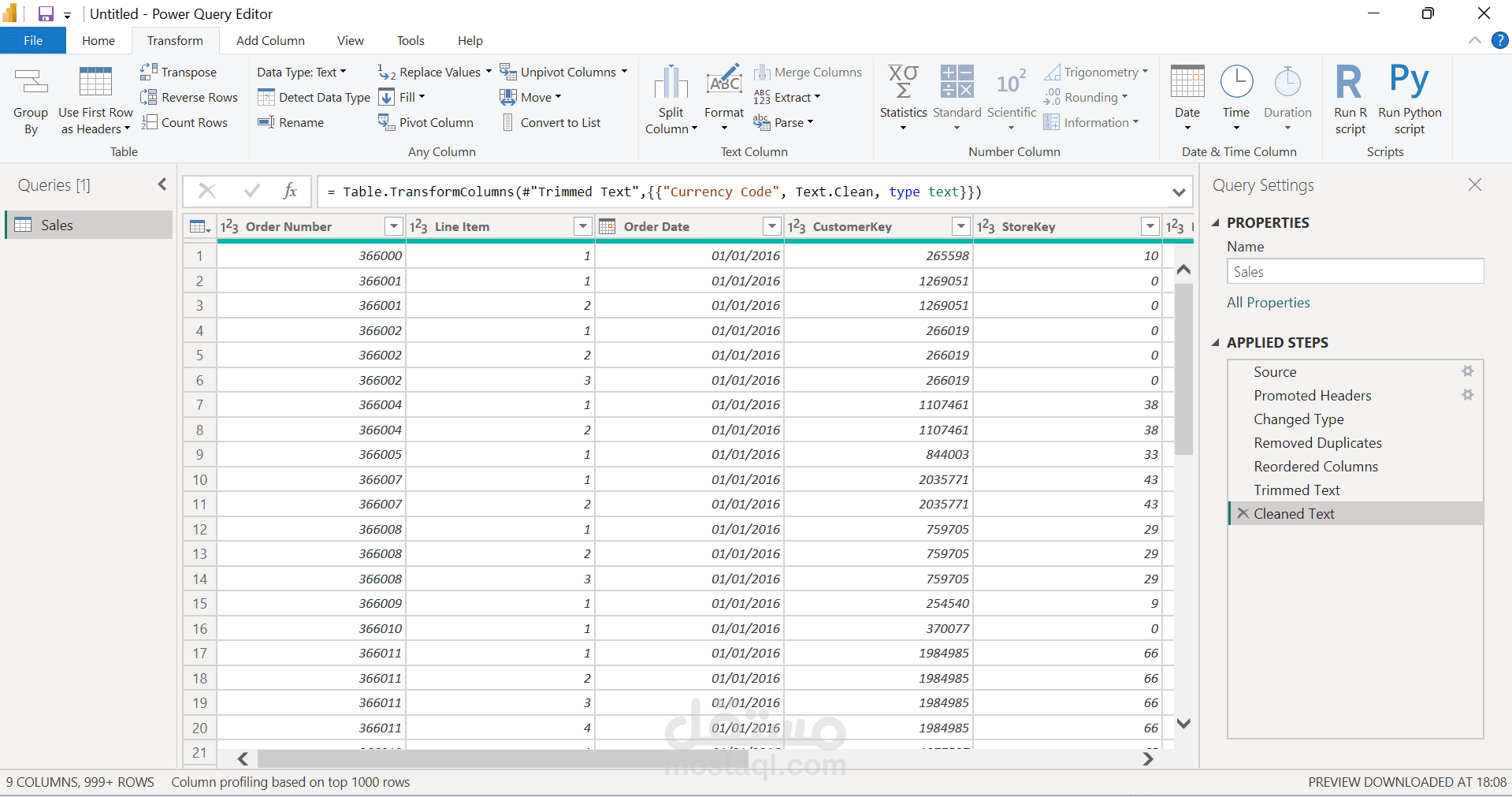Click the Split Column icon
This screenshot has height=797, width=1512.
point(671,82)
